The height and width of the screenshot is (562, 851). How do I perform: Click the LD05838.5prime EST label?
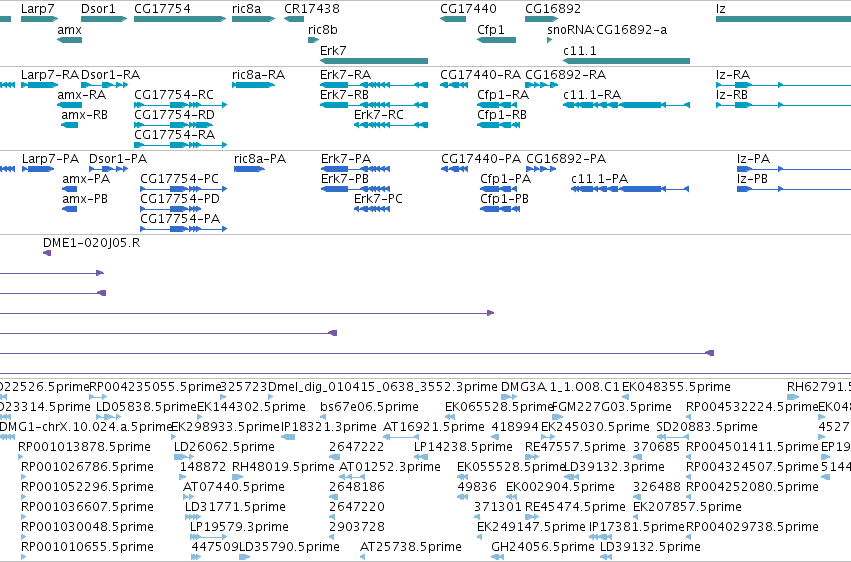[x=146, y=407]
